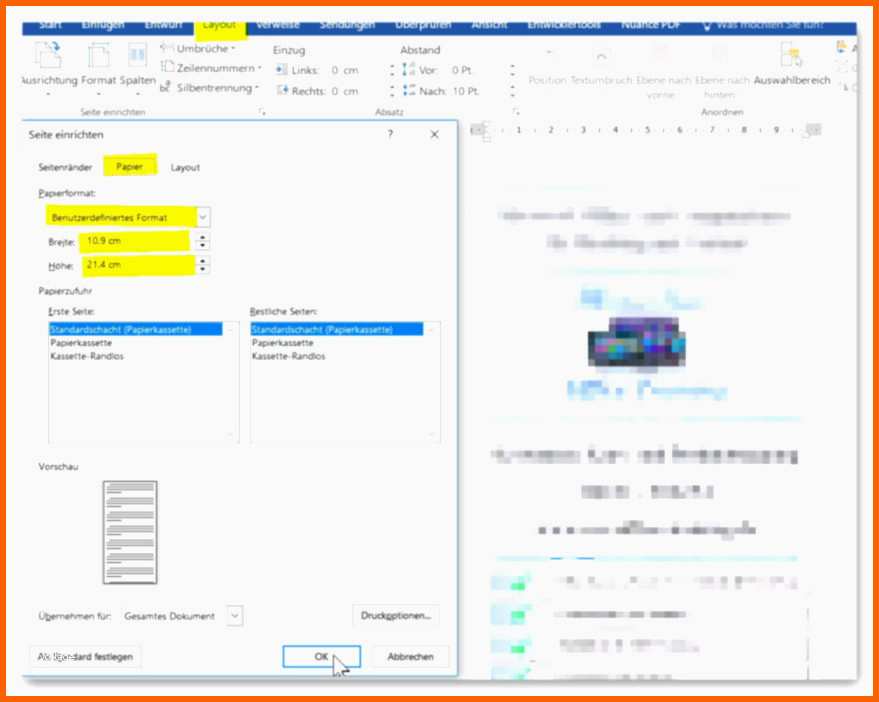Confirm the dialog with OK
The width and height of the screenshot is (879, 702).
point(321,657)
